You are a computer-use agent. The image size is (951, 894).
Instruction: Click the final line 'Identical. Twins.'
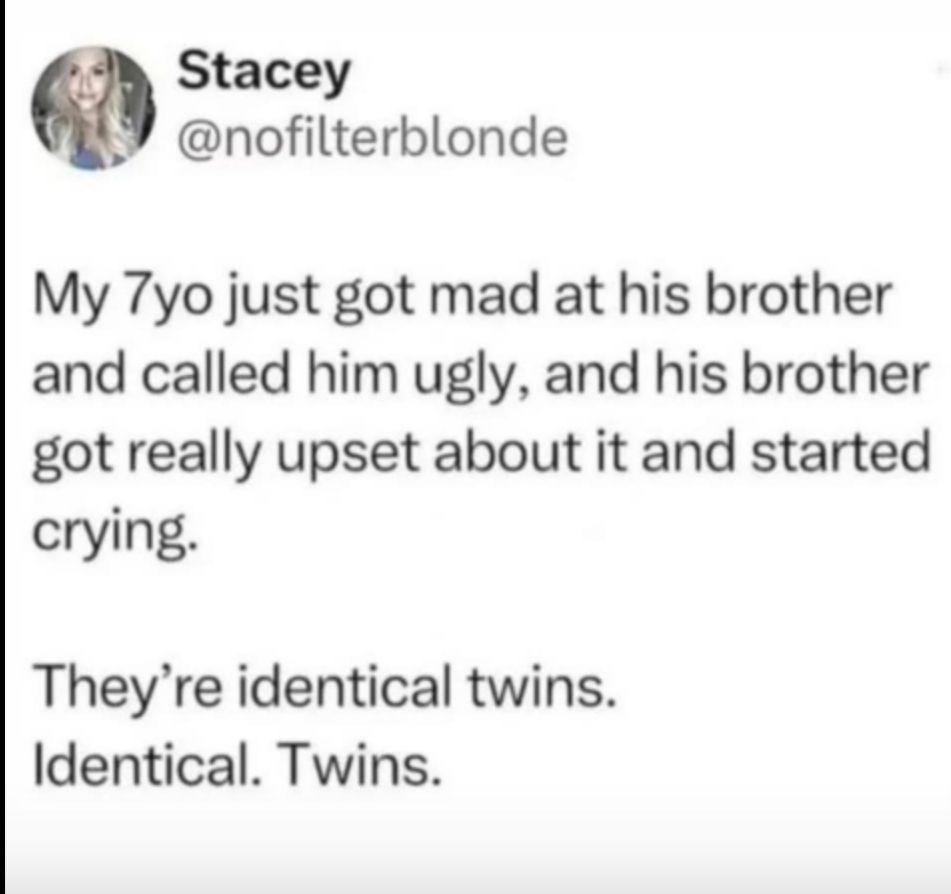point(237,764)
